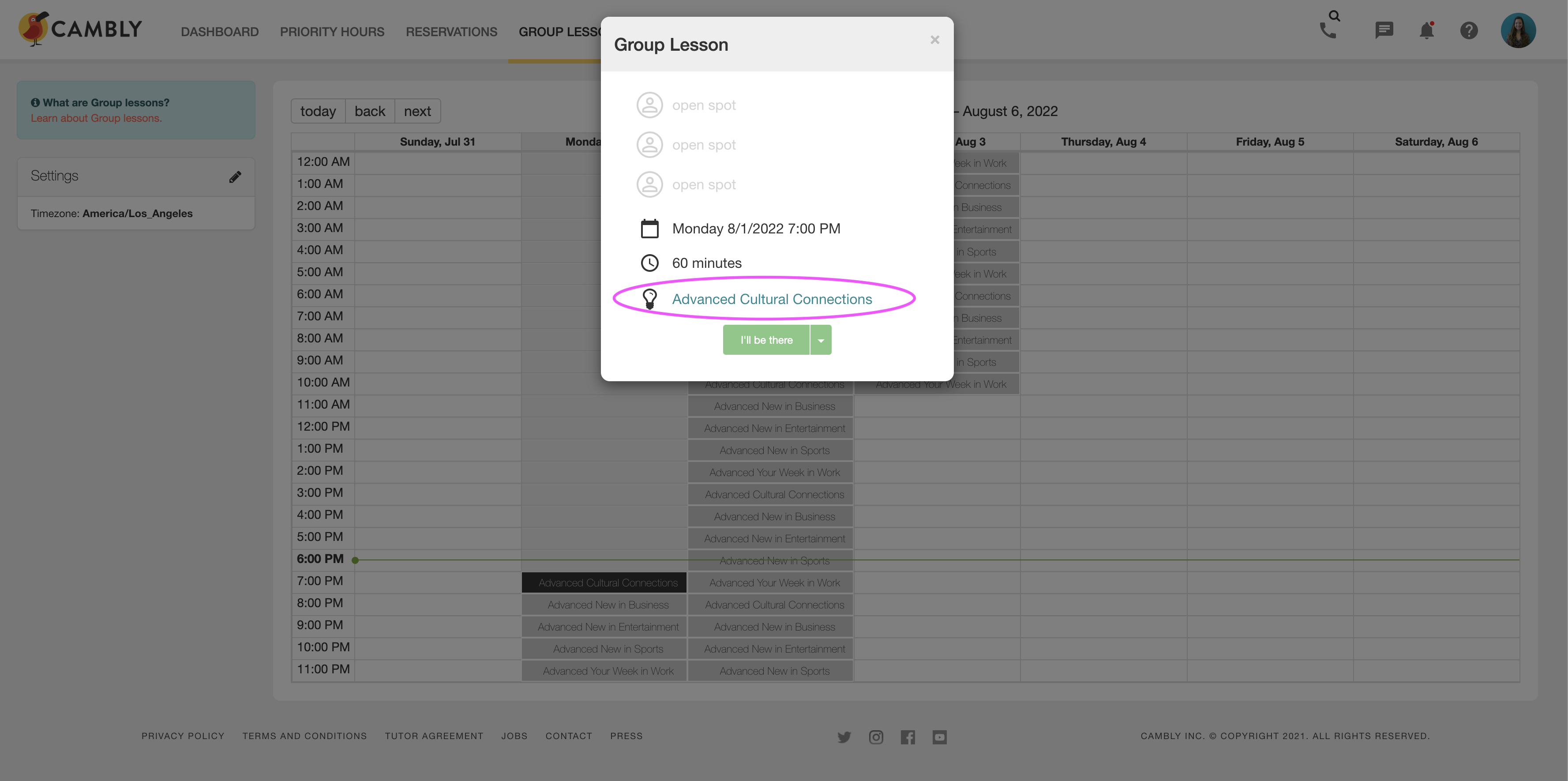Click the next week button
Screen dimensions: 1568x781
417,111
